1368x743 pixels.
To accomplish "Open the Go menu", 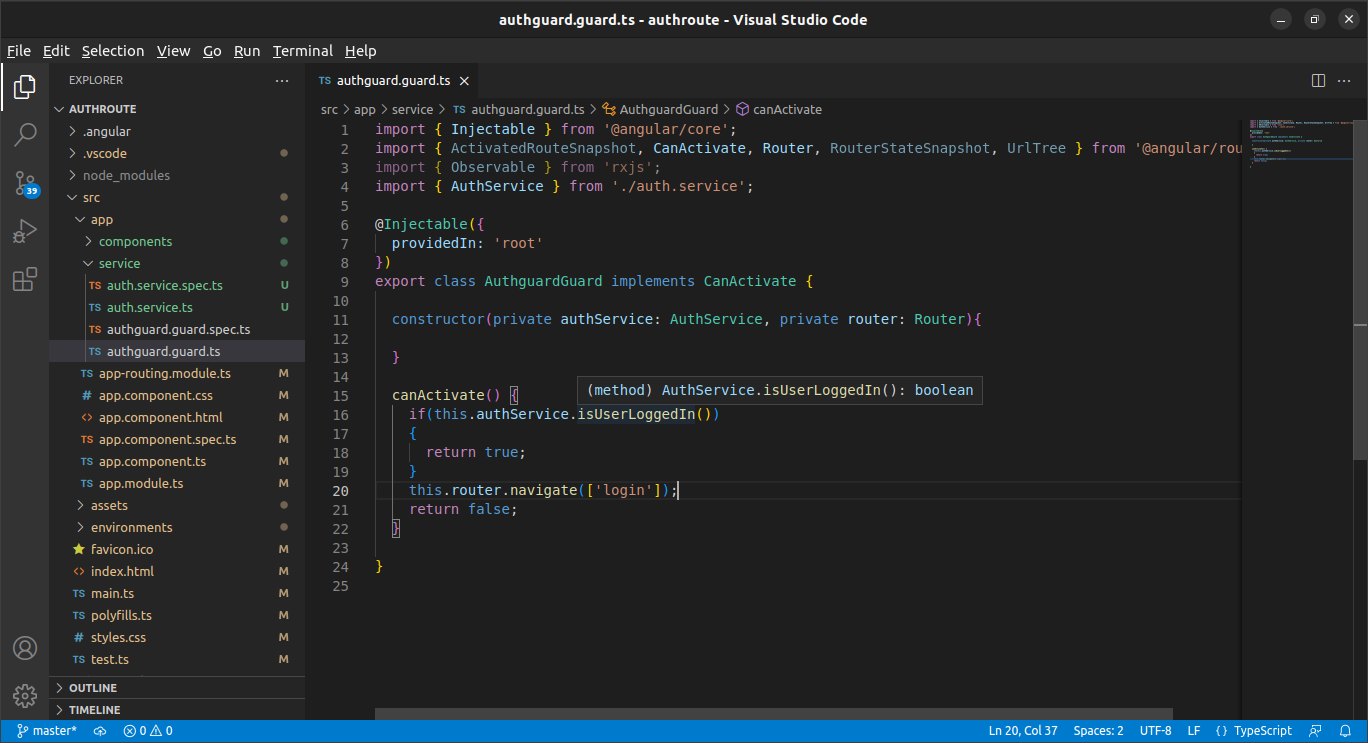I will (212, 51).
